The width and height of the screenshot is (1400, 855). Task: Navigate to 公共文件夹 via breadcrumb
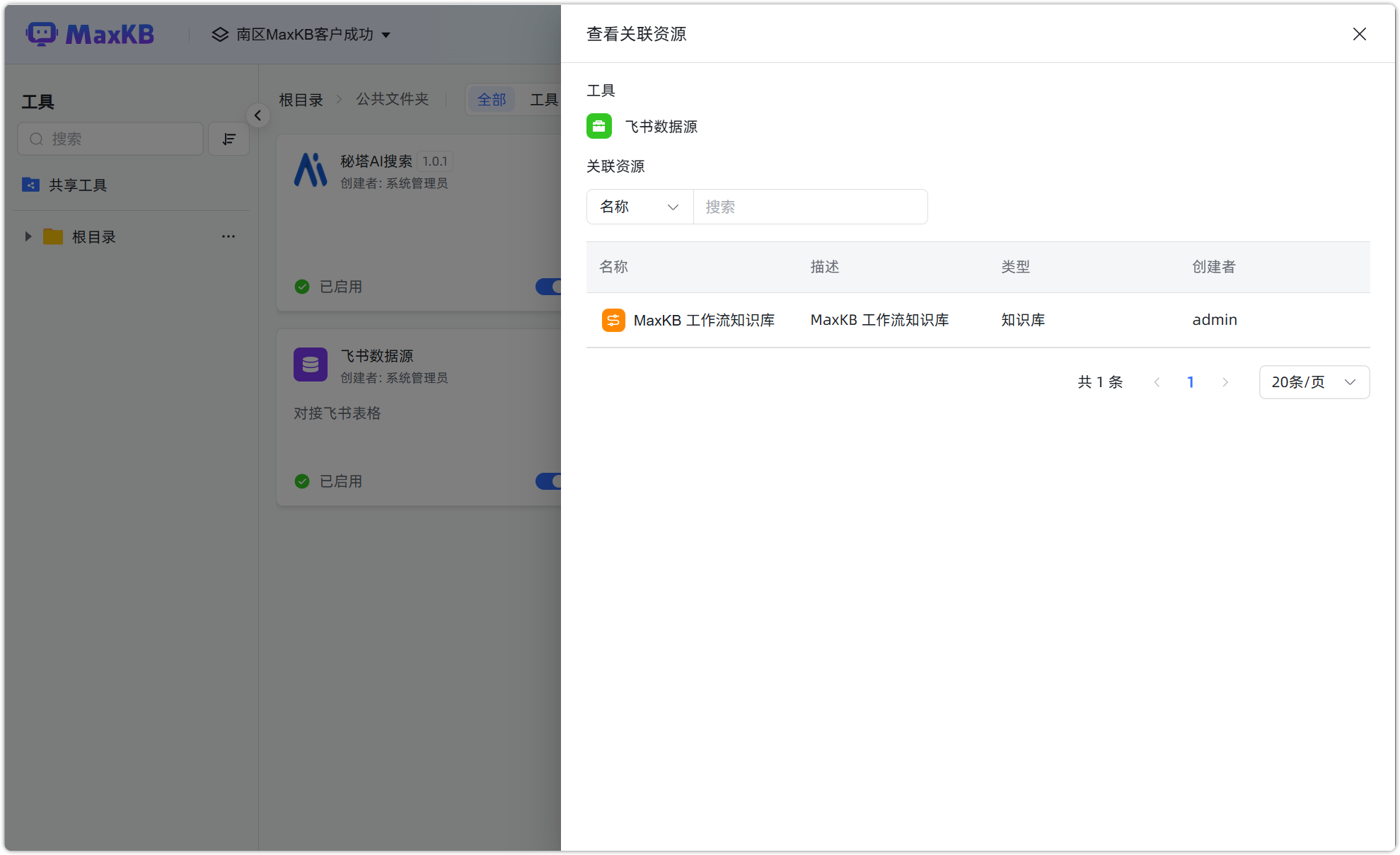pyautogui.click(x=392, y=100)
